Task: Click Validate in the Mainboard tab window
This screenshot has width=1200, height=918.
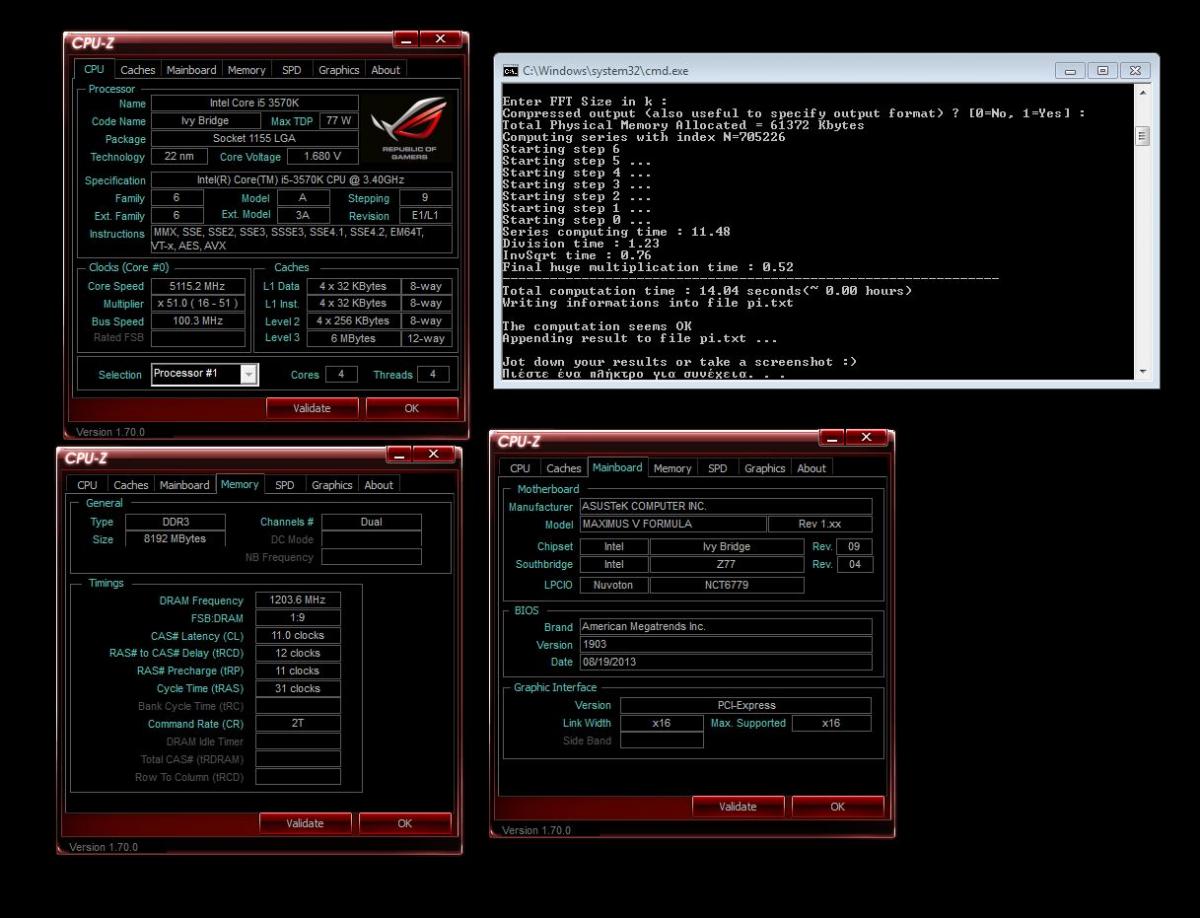Action: (x=738, y=806)
